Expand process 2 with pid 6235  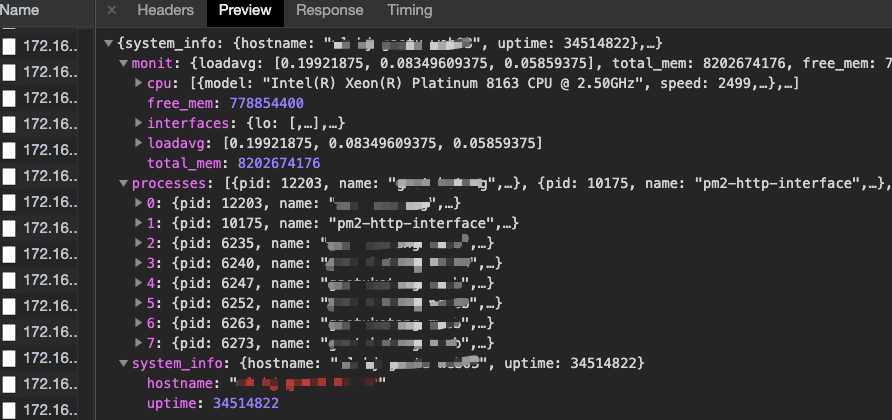pos(138,243)
